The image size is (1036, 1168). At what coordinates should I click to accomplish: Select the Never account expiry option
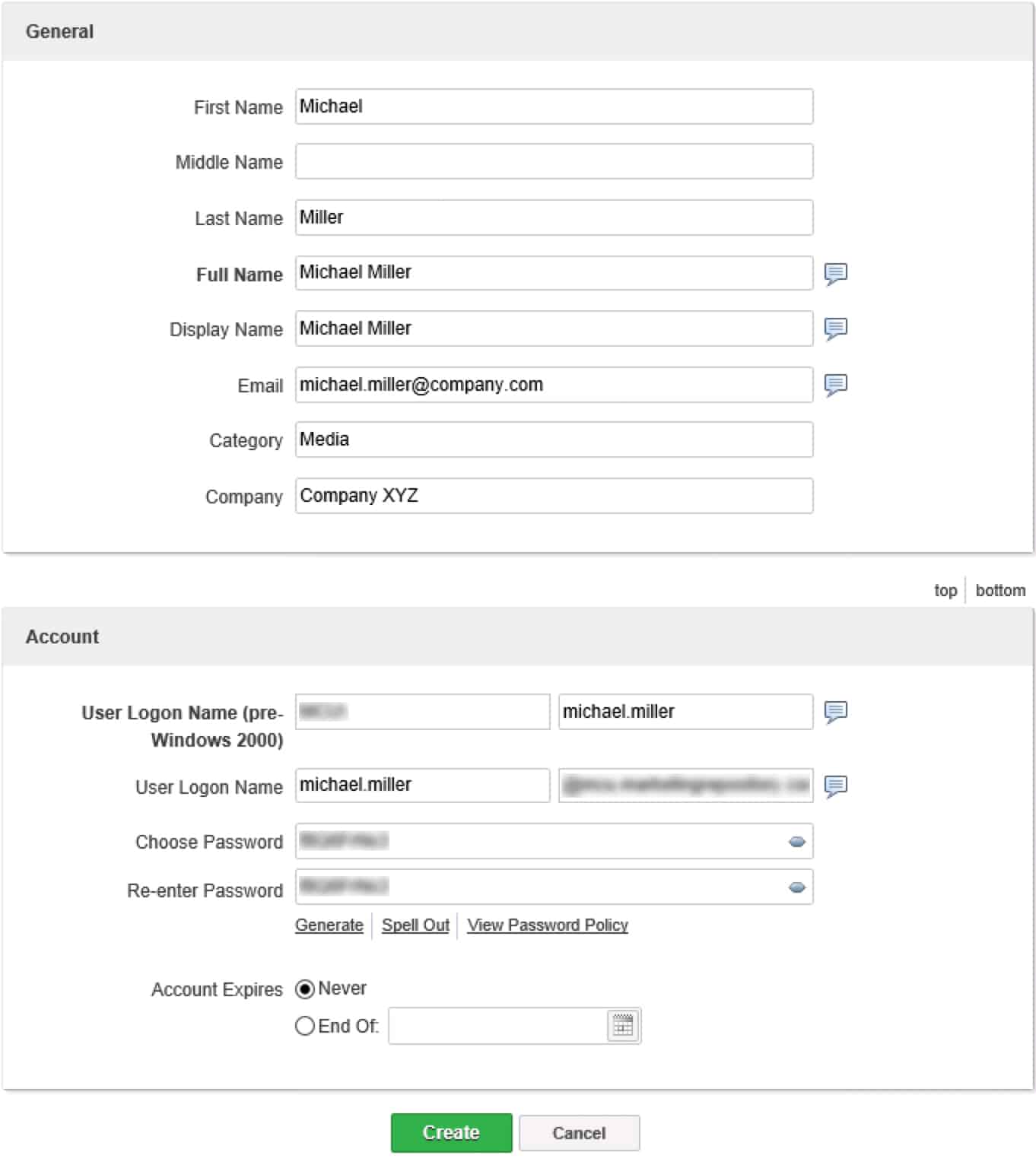(x=305, y=989)
